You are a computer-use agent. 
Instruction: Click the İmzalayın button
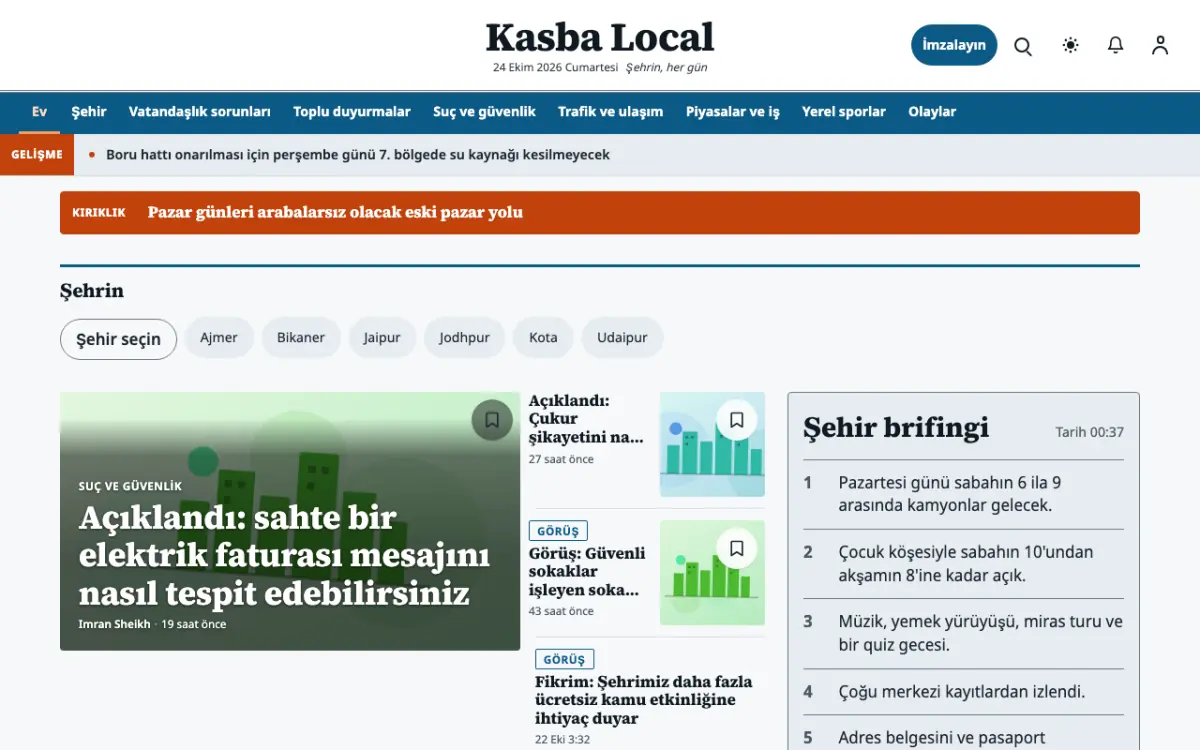(954, 45)
